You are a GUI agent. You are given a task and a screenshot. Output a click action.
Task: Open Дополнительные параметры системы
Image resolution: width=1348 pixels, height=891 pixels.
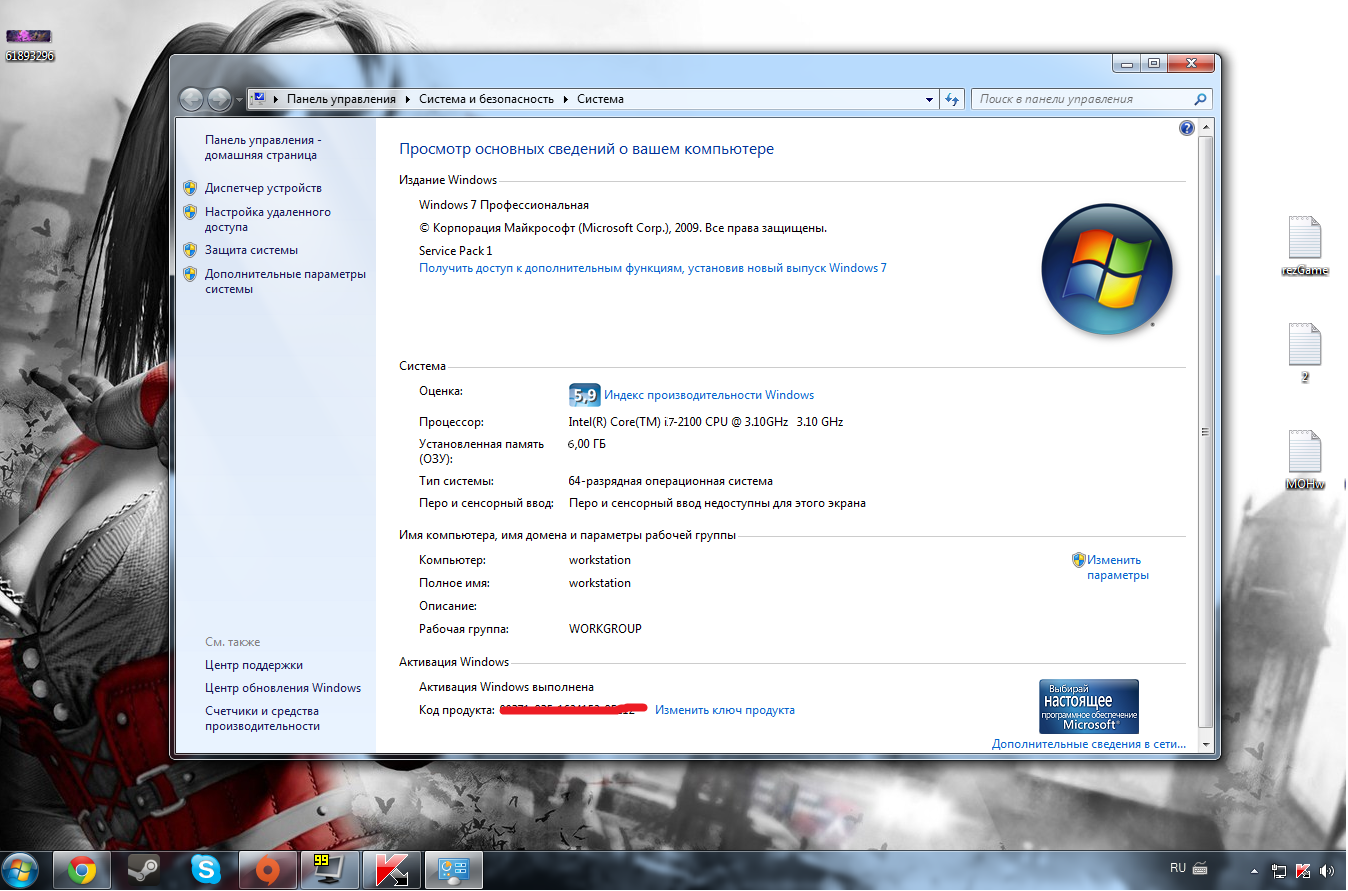click(285, 281)
